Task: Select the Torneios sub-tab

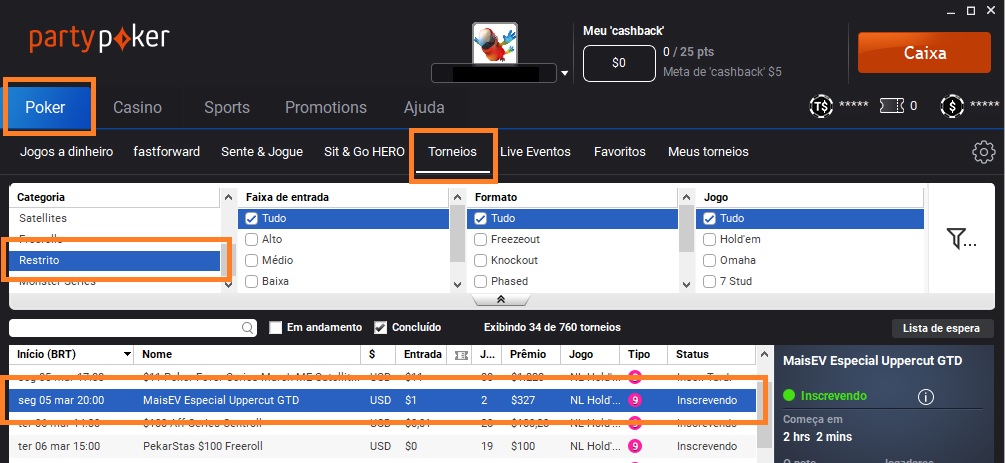Action: click(453, 152)
